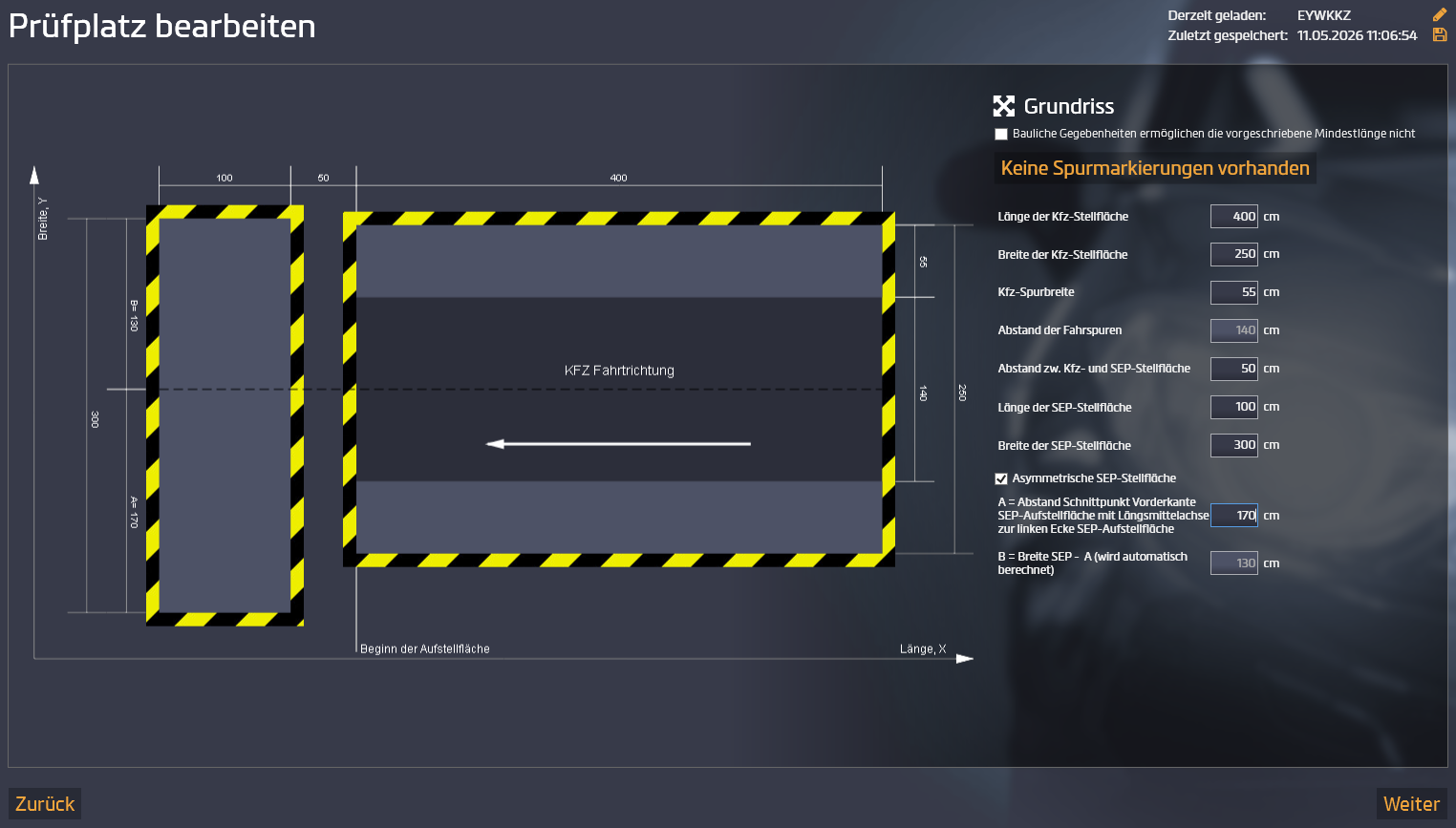
Task: Click the A= 170 dimension label in diagram
Action: click(x=134, y=512)
